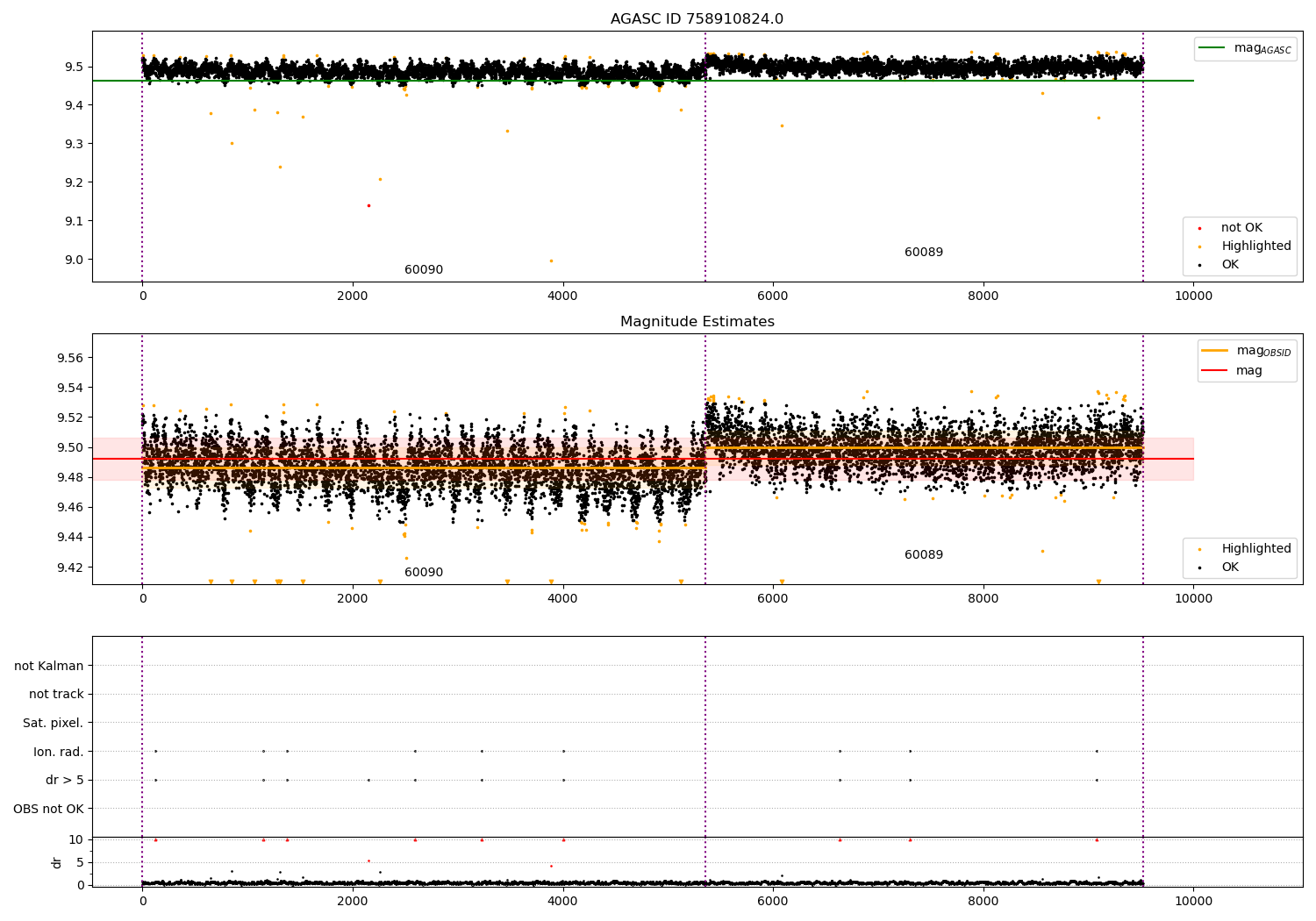
Task: Click OBSID label 60089 in the top plot
Action: (x=924, y=253)
